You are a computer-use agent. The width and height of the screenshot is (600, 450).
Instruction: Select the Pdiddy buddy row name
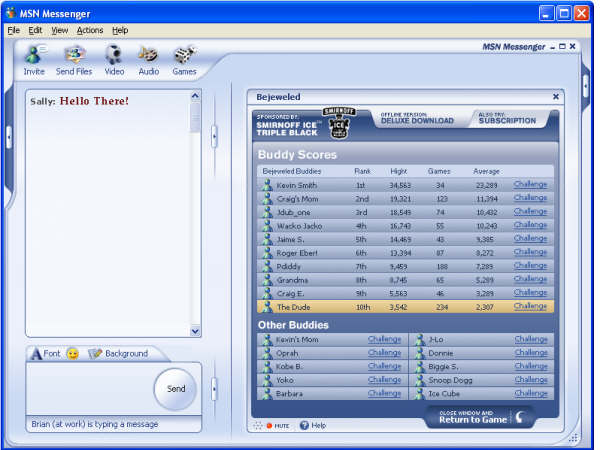coord(289,267)
